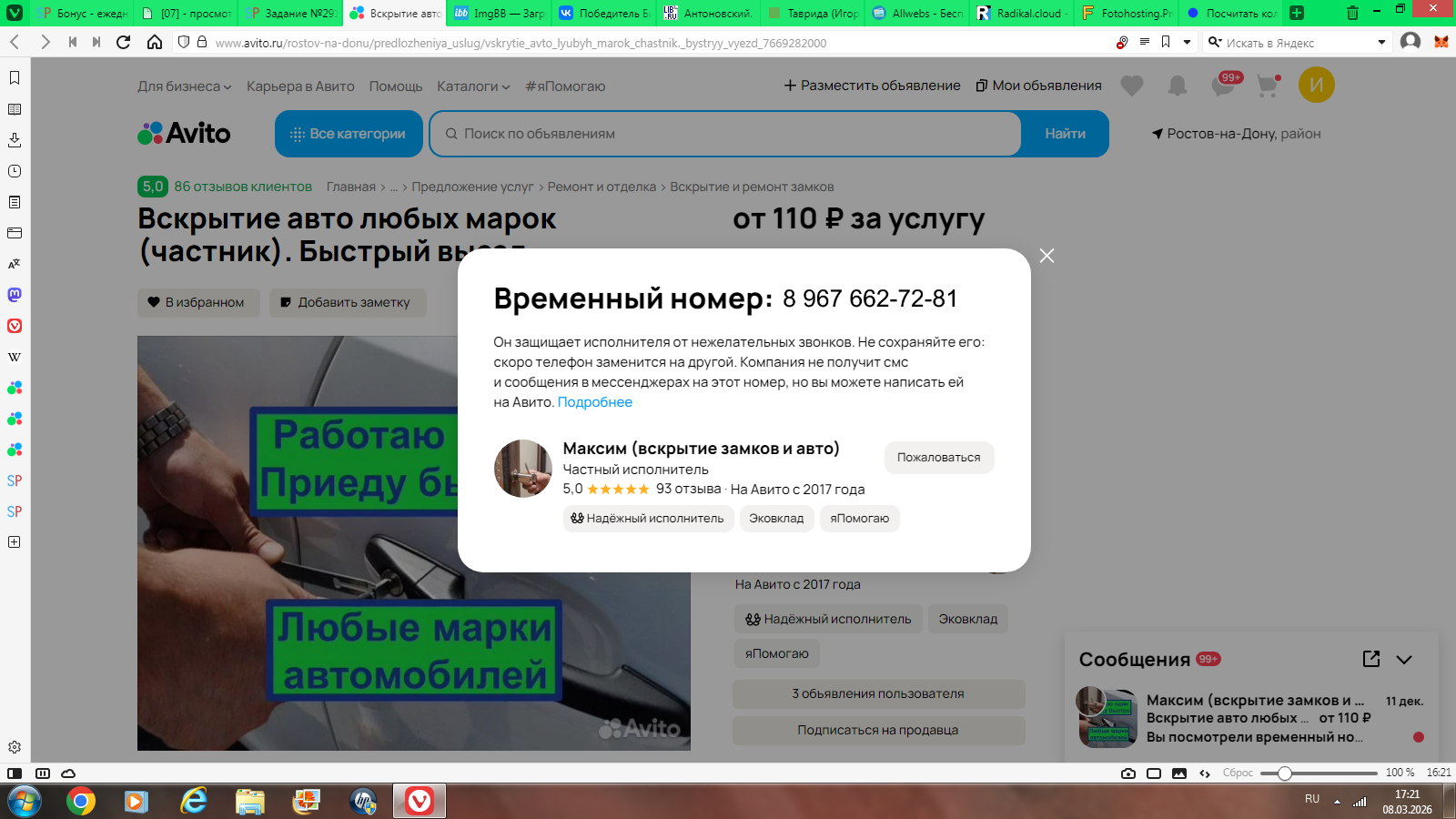This screenshot has height=819, width=1456.
Task: Close the temporary number popup
Action: (1047, 256)
